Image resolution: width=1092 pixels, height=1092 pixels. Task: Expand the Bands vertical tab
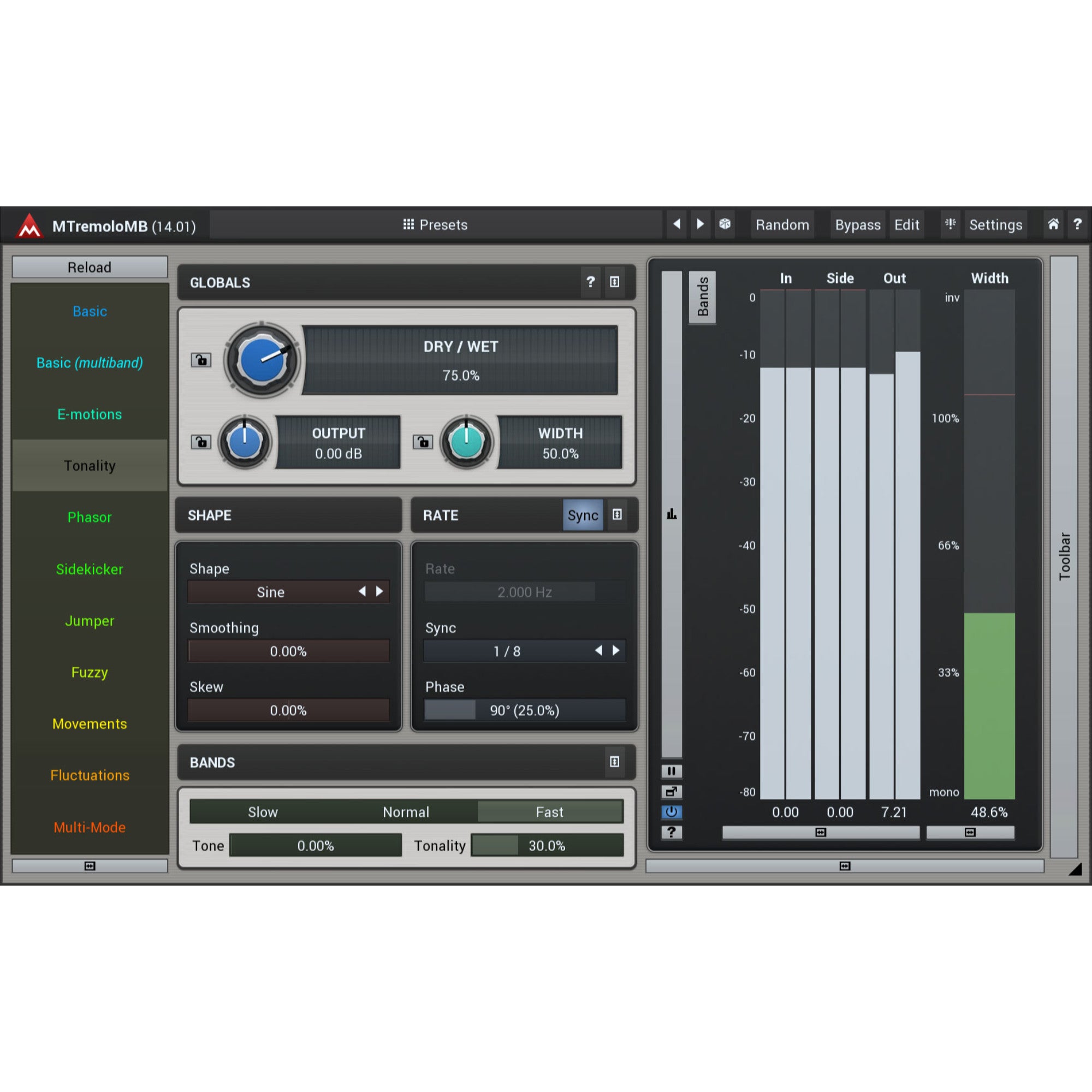[703, 296]
